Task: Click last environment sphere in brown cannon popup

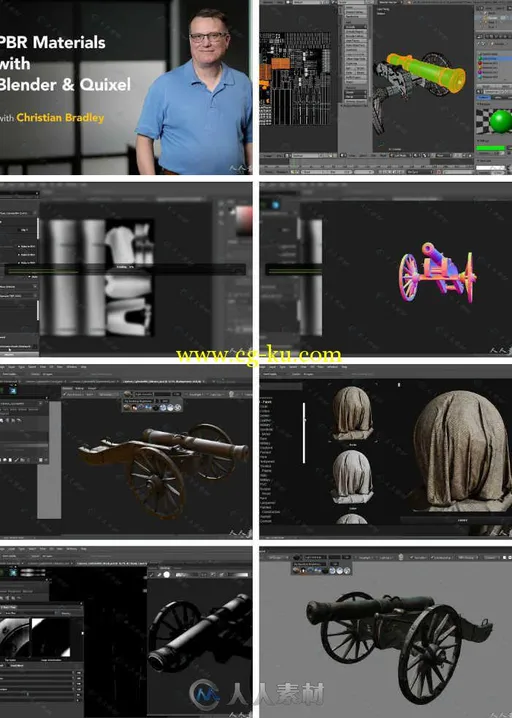Action: click(177, 407)
